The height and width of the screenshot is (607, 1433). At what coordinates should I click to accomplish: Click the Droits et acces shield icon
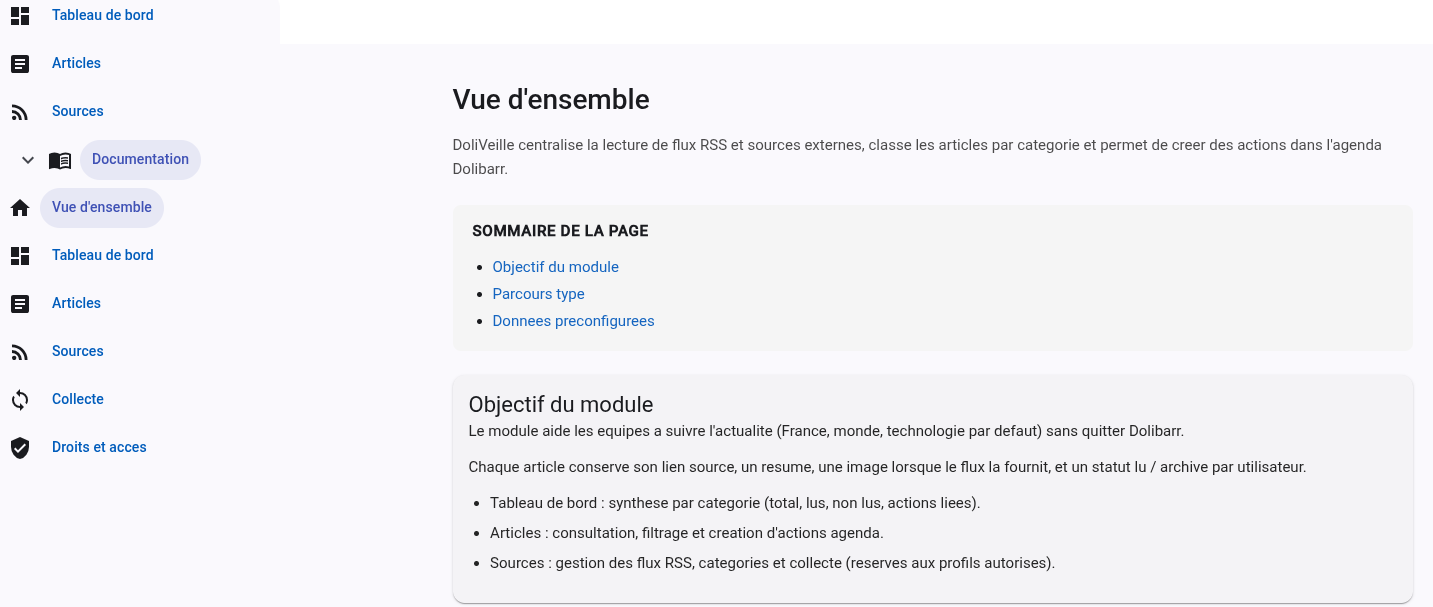(20, 448)
